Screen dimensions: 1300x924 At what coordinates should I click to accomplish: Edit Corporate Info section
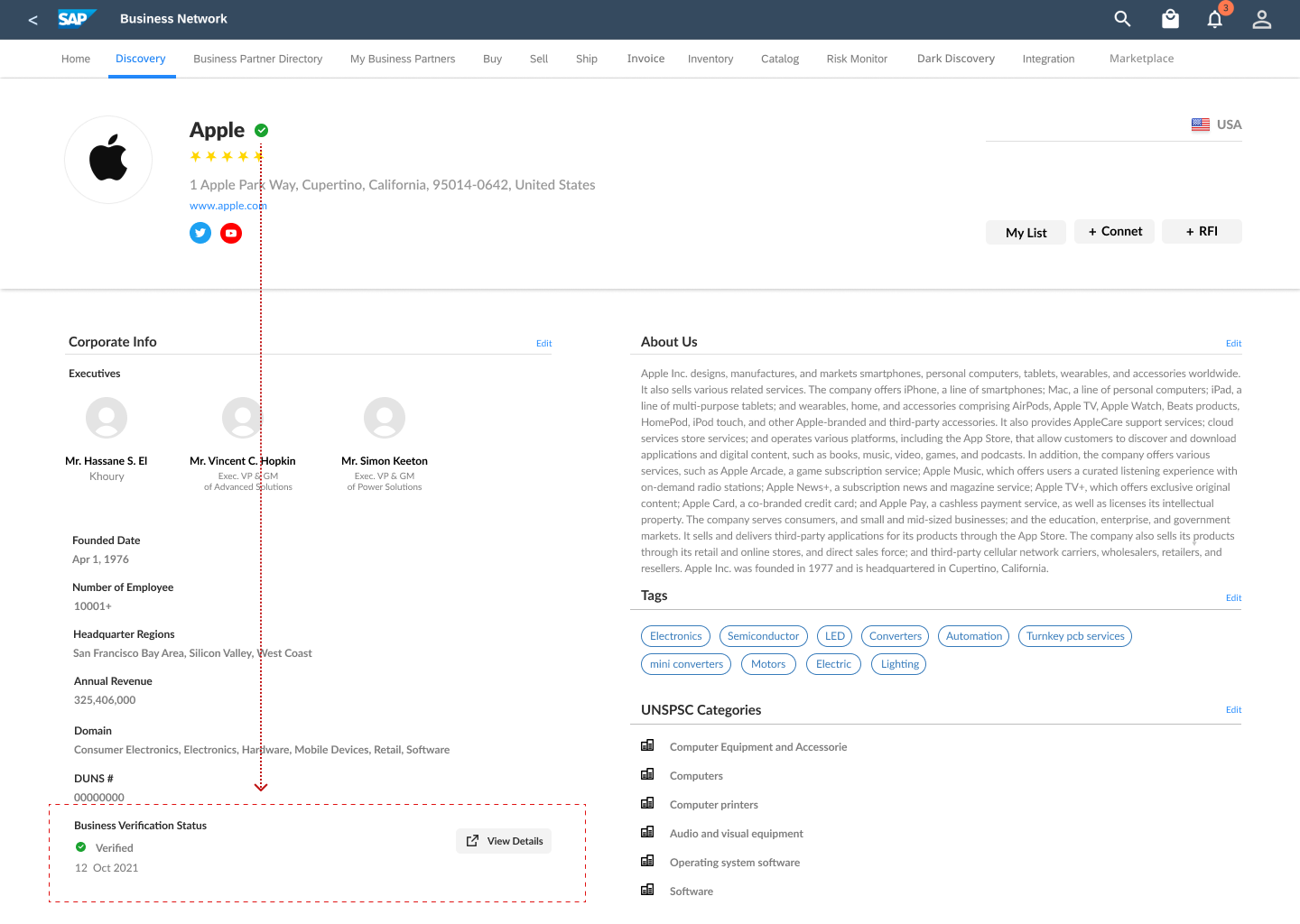pyautogui.click(x=543, y=343)
